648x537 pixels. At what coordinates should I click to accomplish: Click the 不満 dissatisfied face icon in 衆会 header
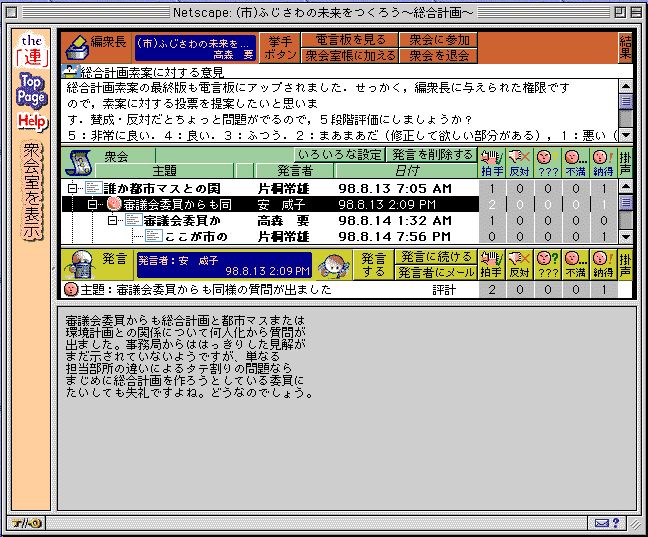572,161
